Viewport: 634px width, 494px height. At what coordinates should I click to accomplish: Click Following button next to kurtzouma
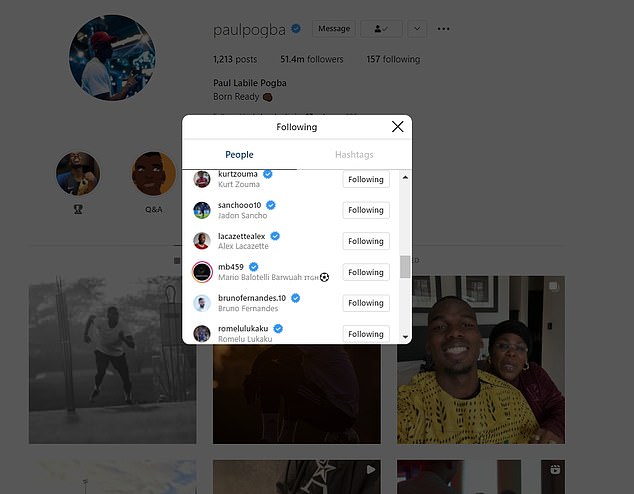pos(366,179)
